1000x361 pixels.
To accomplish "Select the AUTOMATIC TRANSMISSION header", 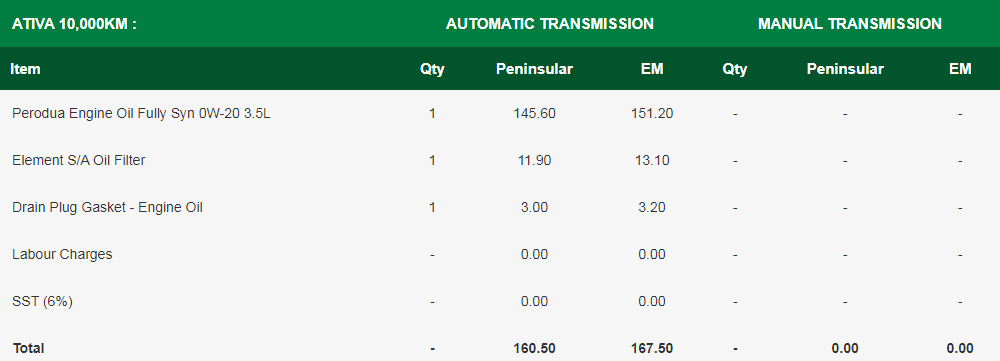I will [550, 24].
